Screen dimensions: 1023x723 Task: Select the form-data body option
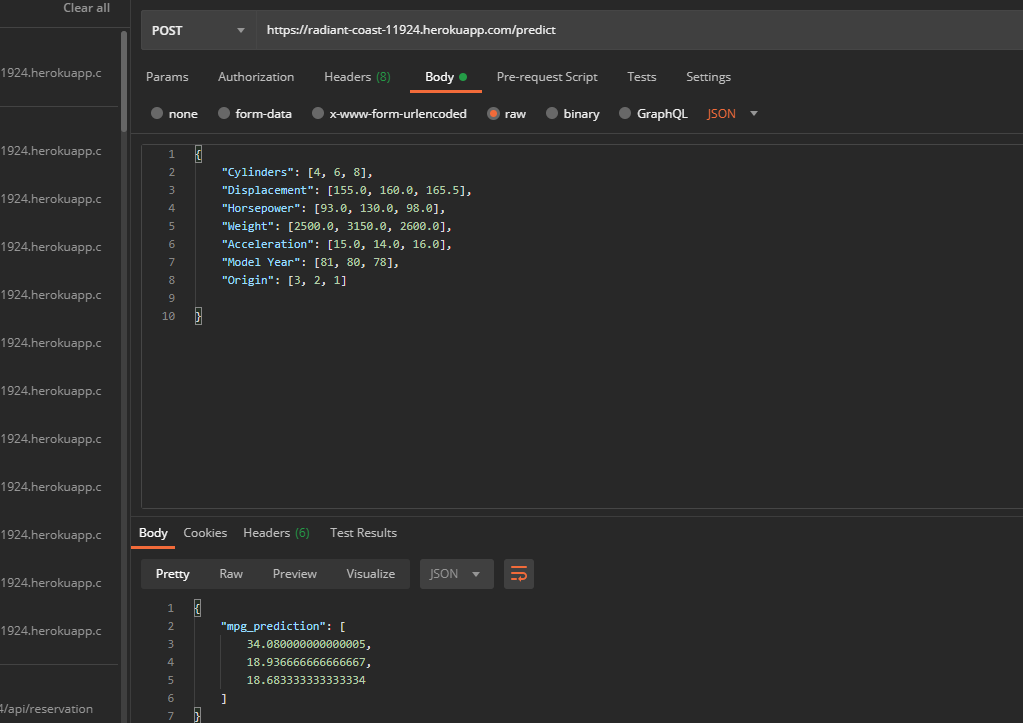coord(255,113)
